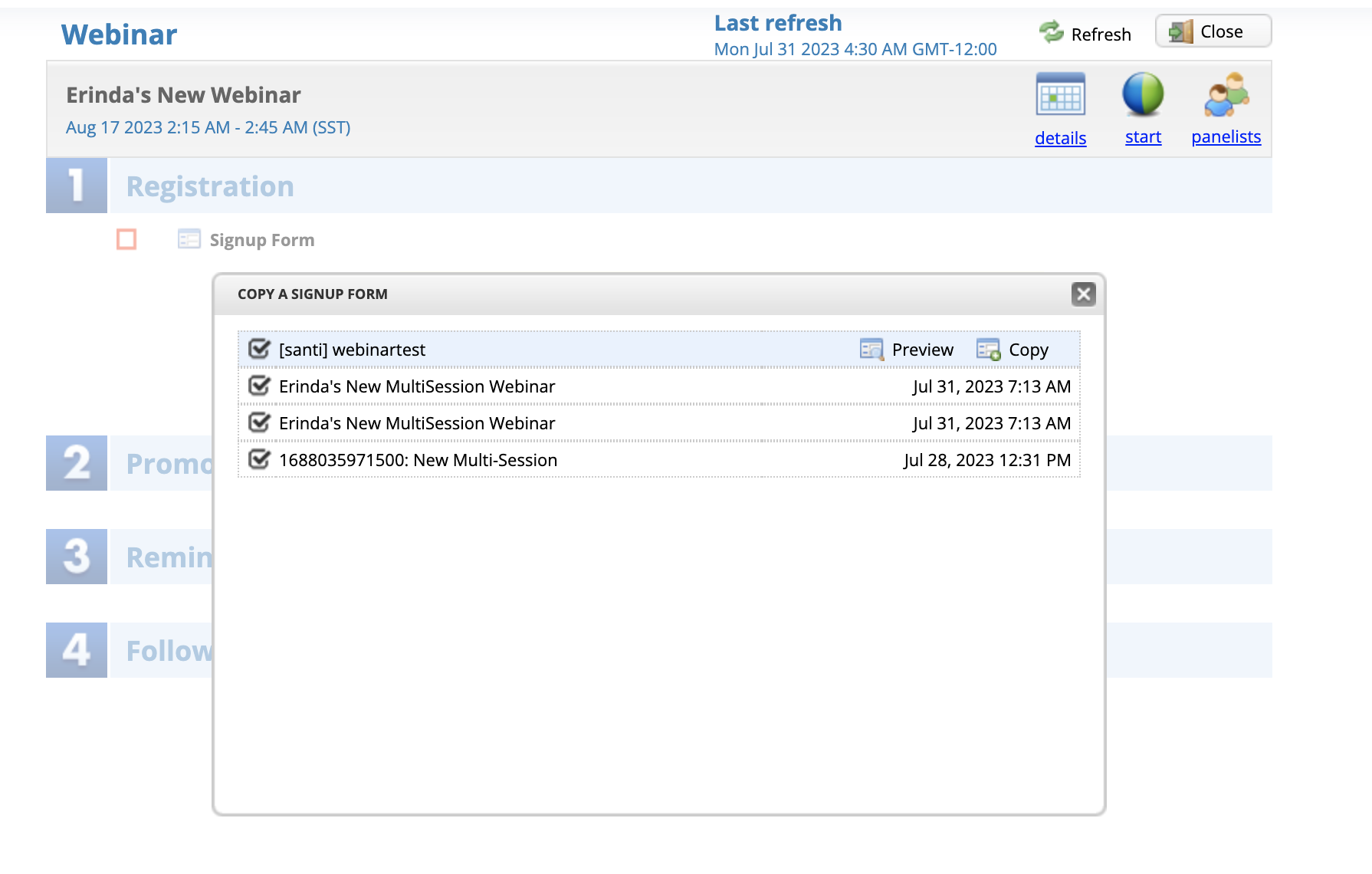The width and height of the screenshot is (1372, 874).
Task: Open the Signup Form item
Action: 262,240
